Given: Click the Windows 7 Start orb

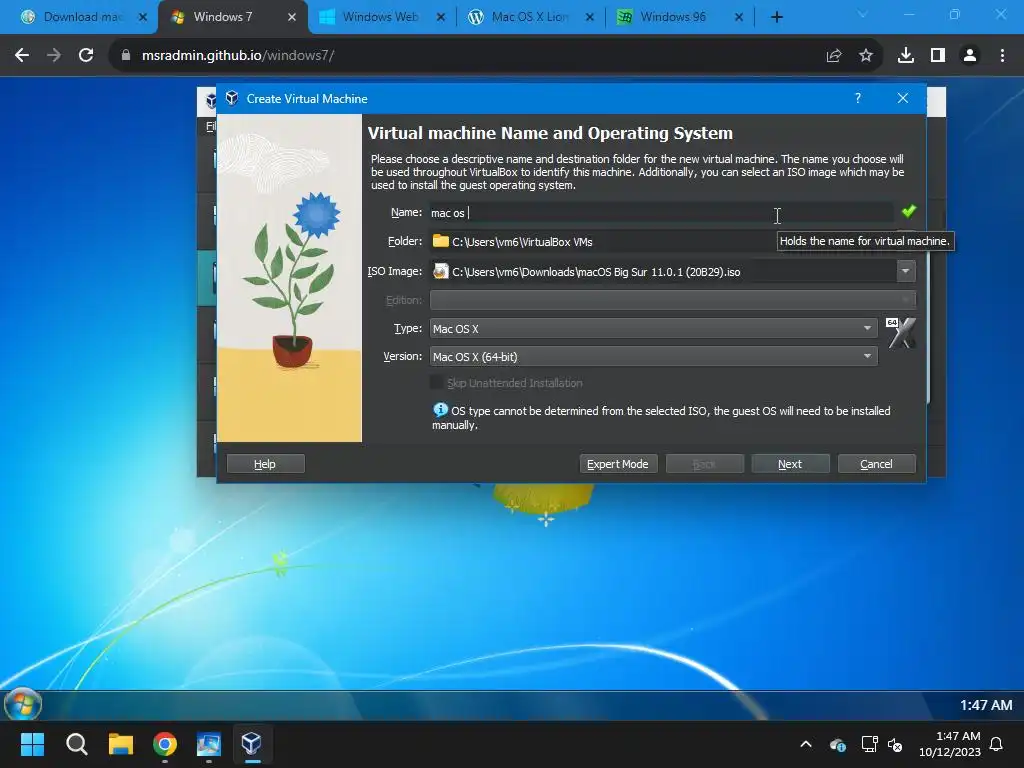Looking at the screenshot, I should click(23, 705).
